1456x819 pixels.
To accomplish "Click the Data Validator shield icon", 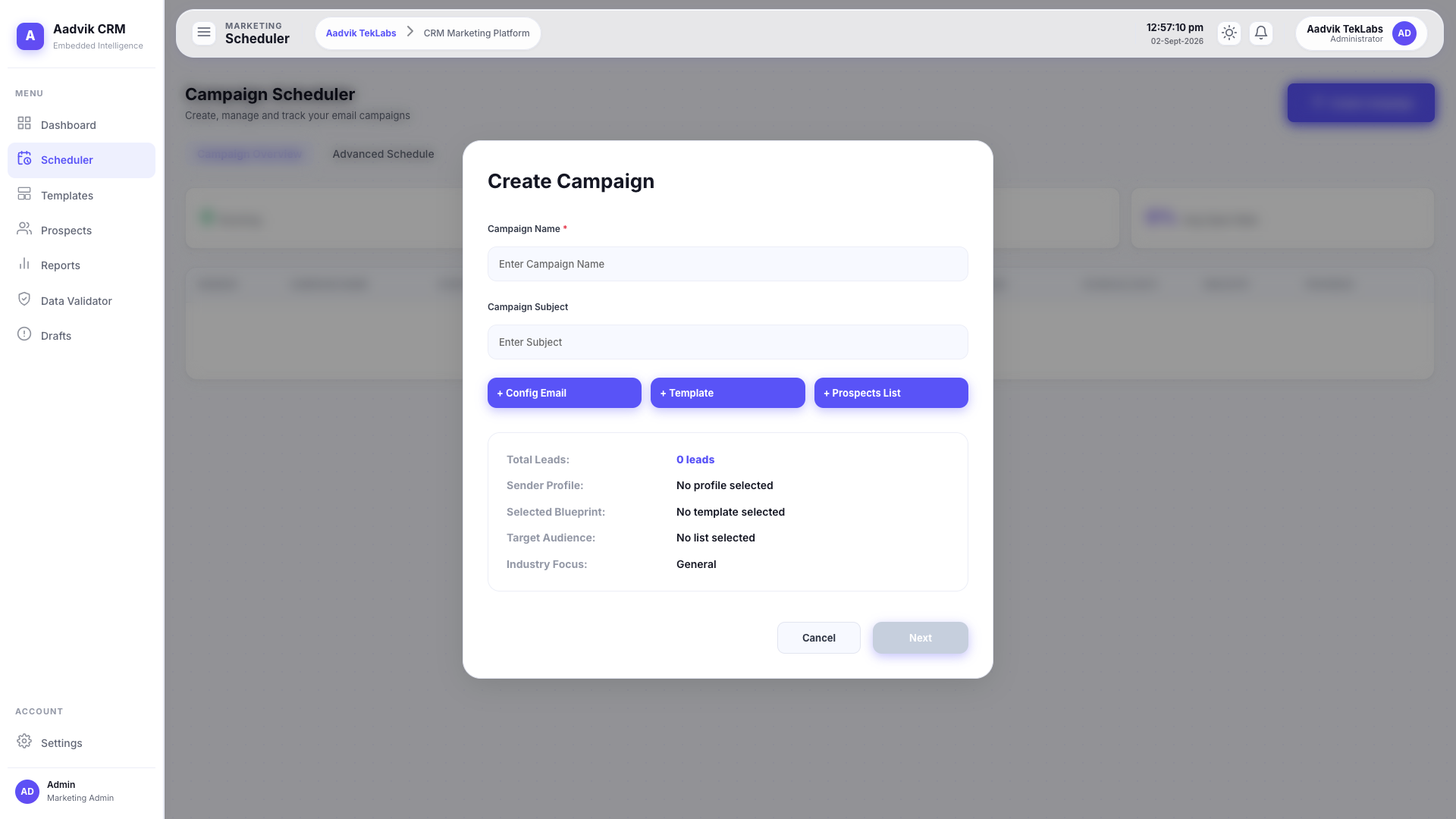I will coord(24,300).
